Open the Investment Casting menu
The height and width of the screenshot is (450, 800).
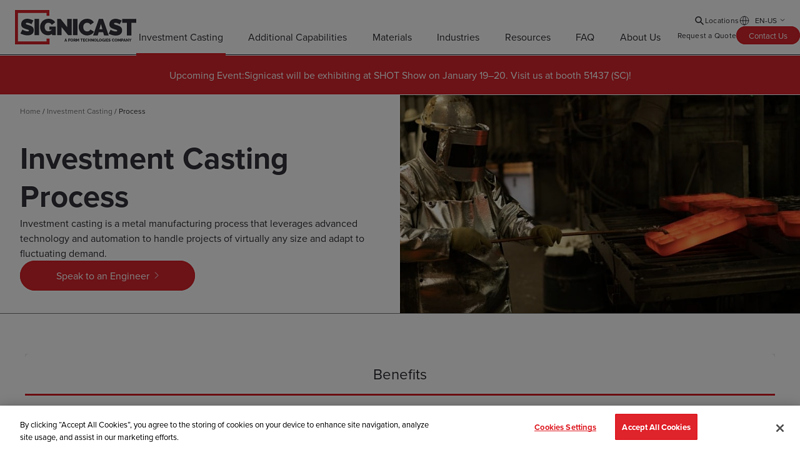[181, 37]
